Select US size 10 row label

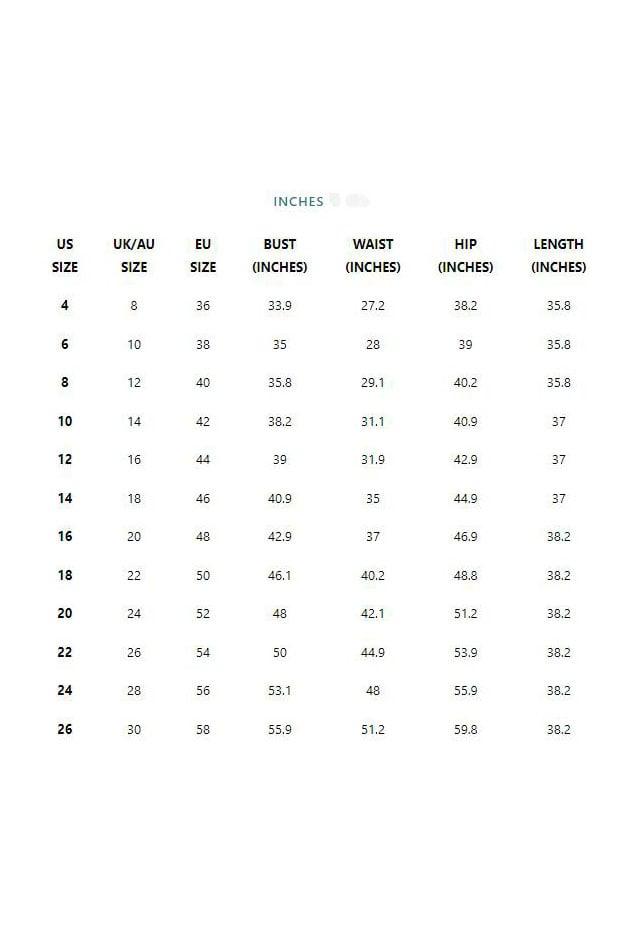click(x=65, y=421)
